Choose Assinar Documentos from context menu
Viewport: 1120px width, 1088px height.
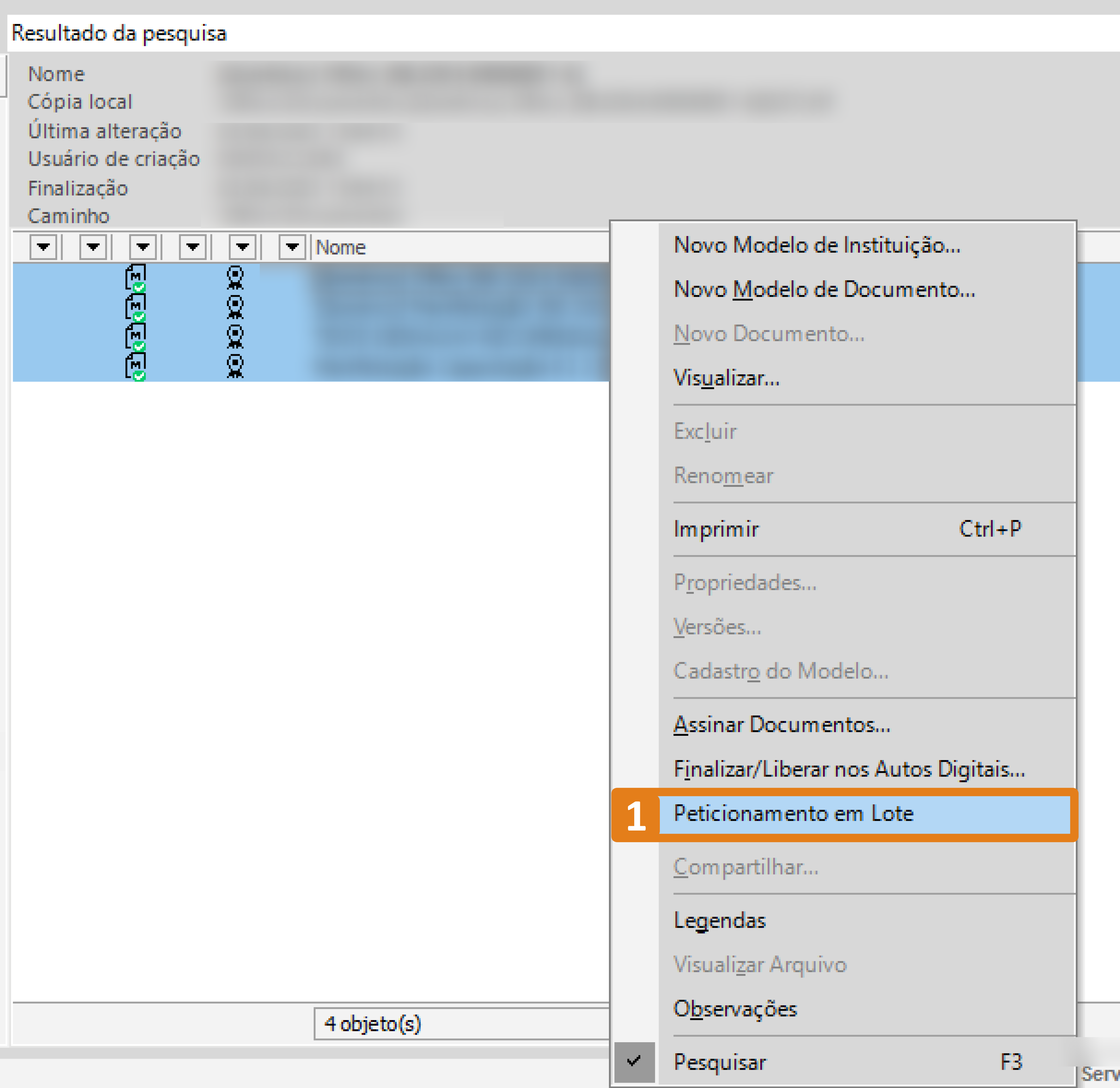pos(781,725)
